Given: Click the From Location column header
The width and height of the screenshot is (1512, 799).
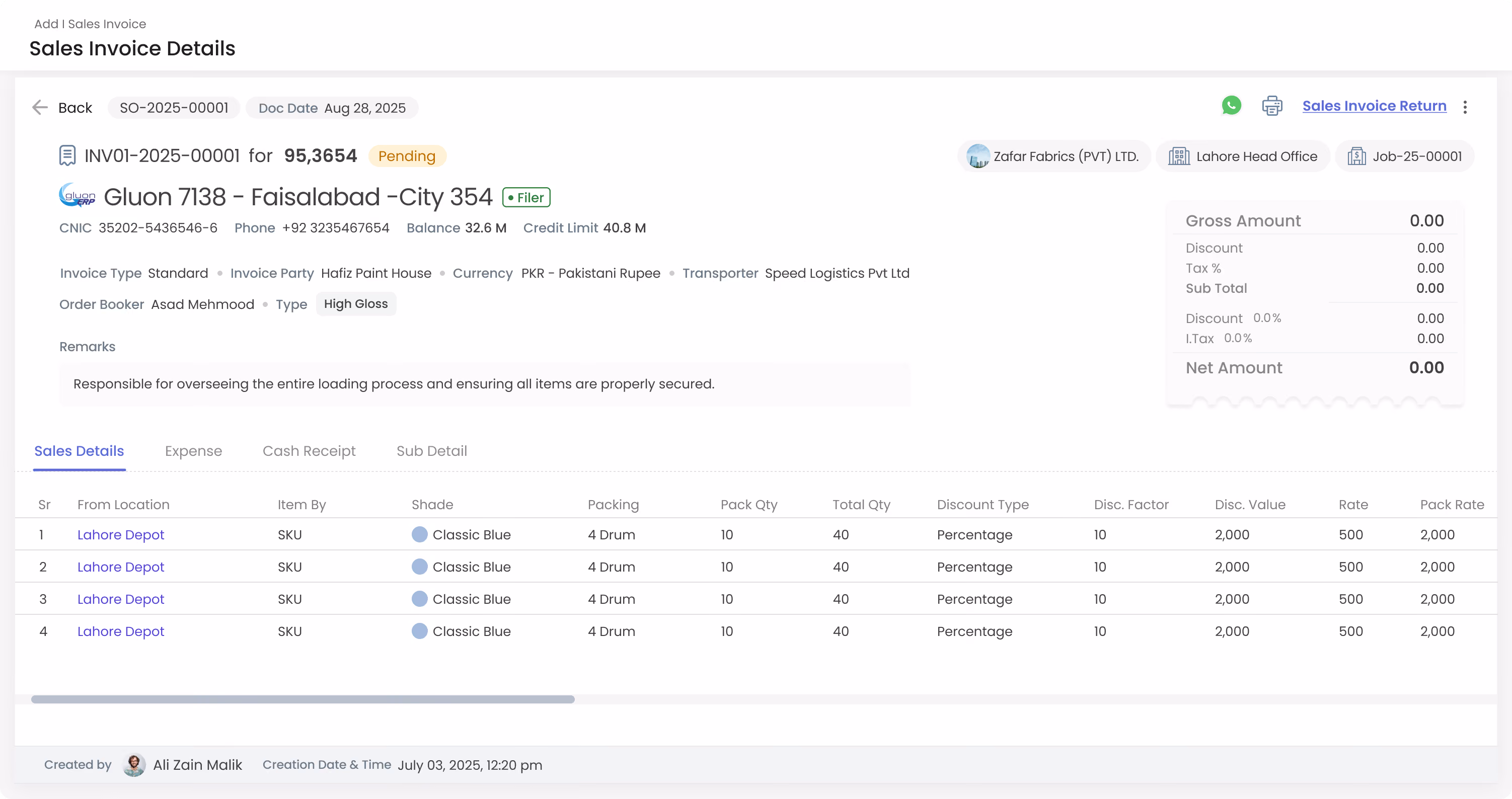Looking at the screenshot, I should (123, 505).
